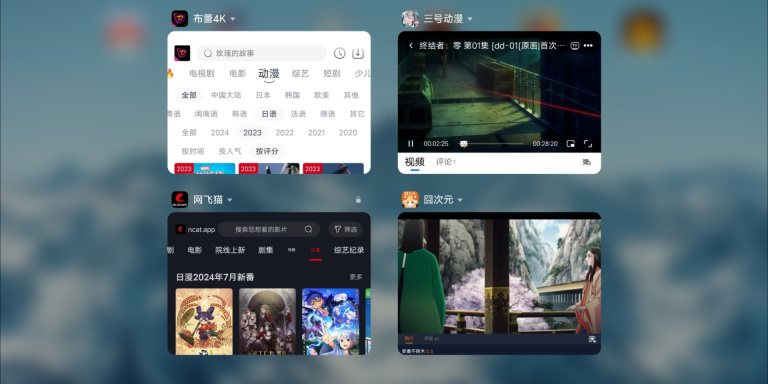Tap the bottom-right picture icon in 囧次元
Screen dimensions: 768x384
592,339
